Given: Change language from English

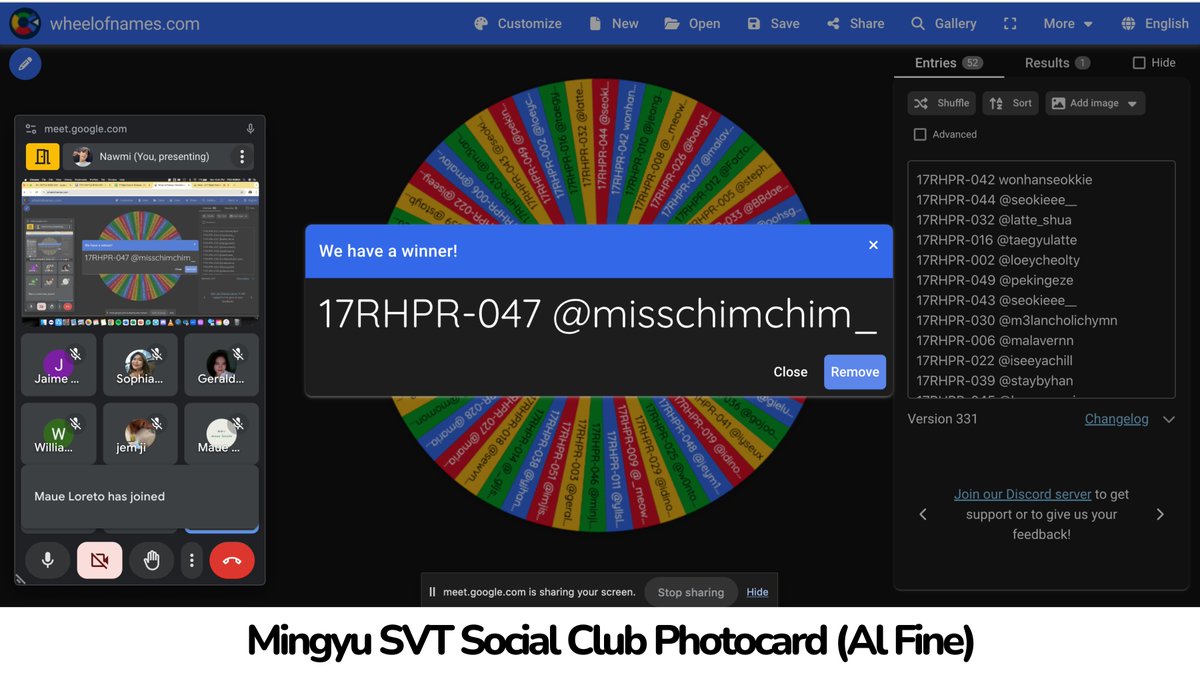Looking at the screenshot, I should [x=1155, y=23].
